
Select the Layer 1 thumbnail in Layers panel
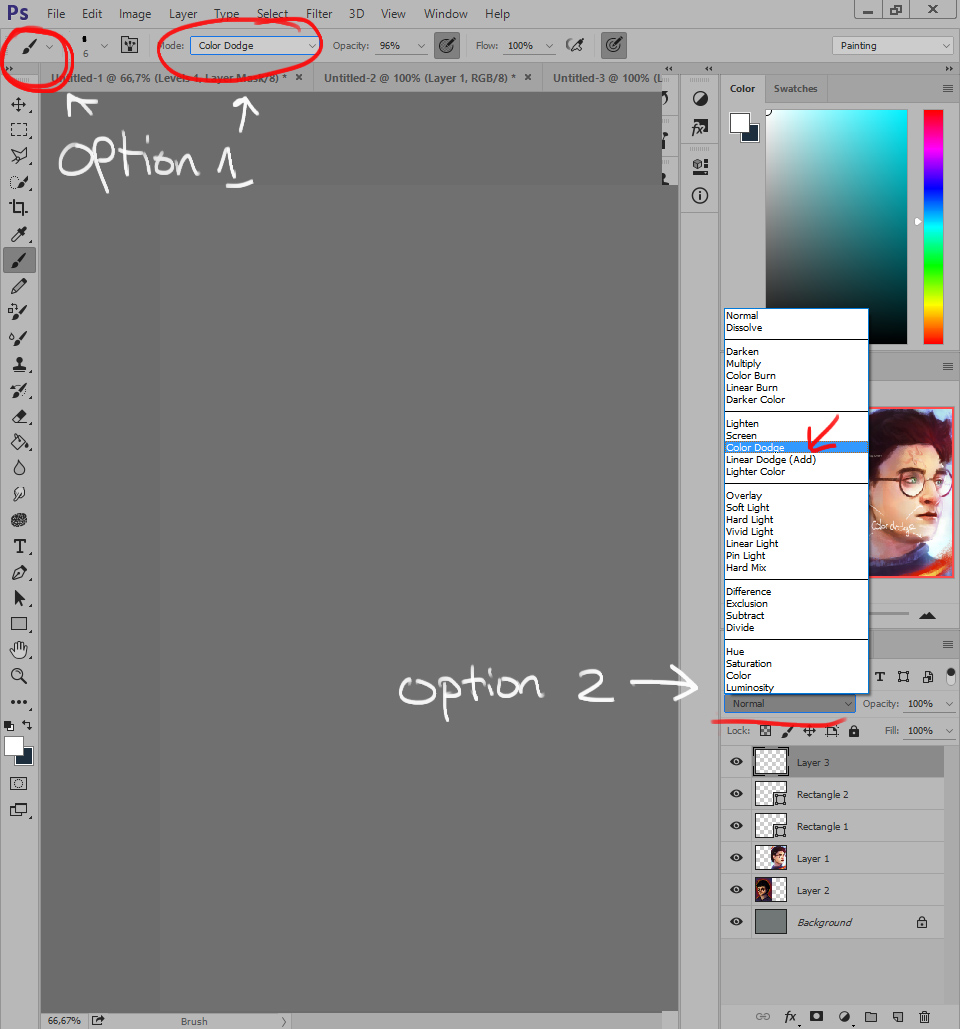pos(771,858)
